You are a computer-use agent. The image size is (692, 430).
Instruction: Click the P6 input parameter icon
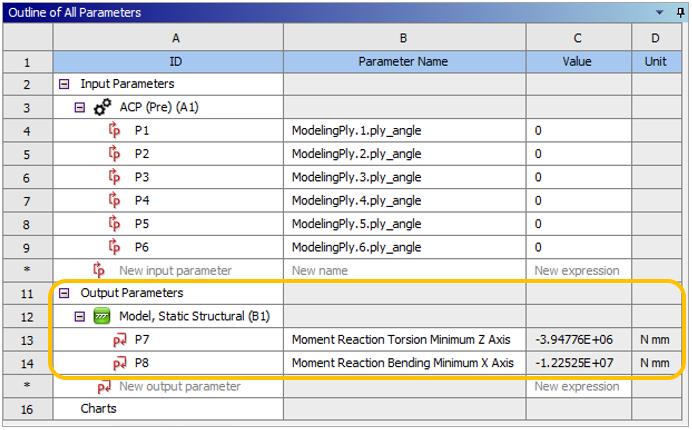point(113,247)
